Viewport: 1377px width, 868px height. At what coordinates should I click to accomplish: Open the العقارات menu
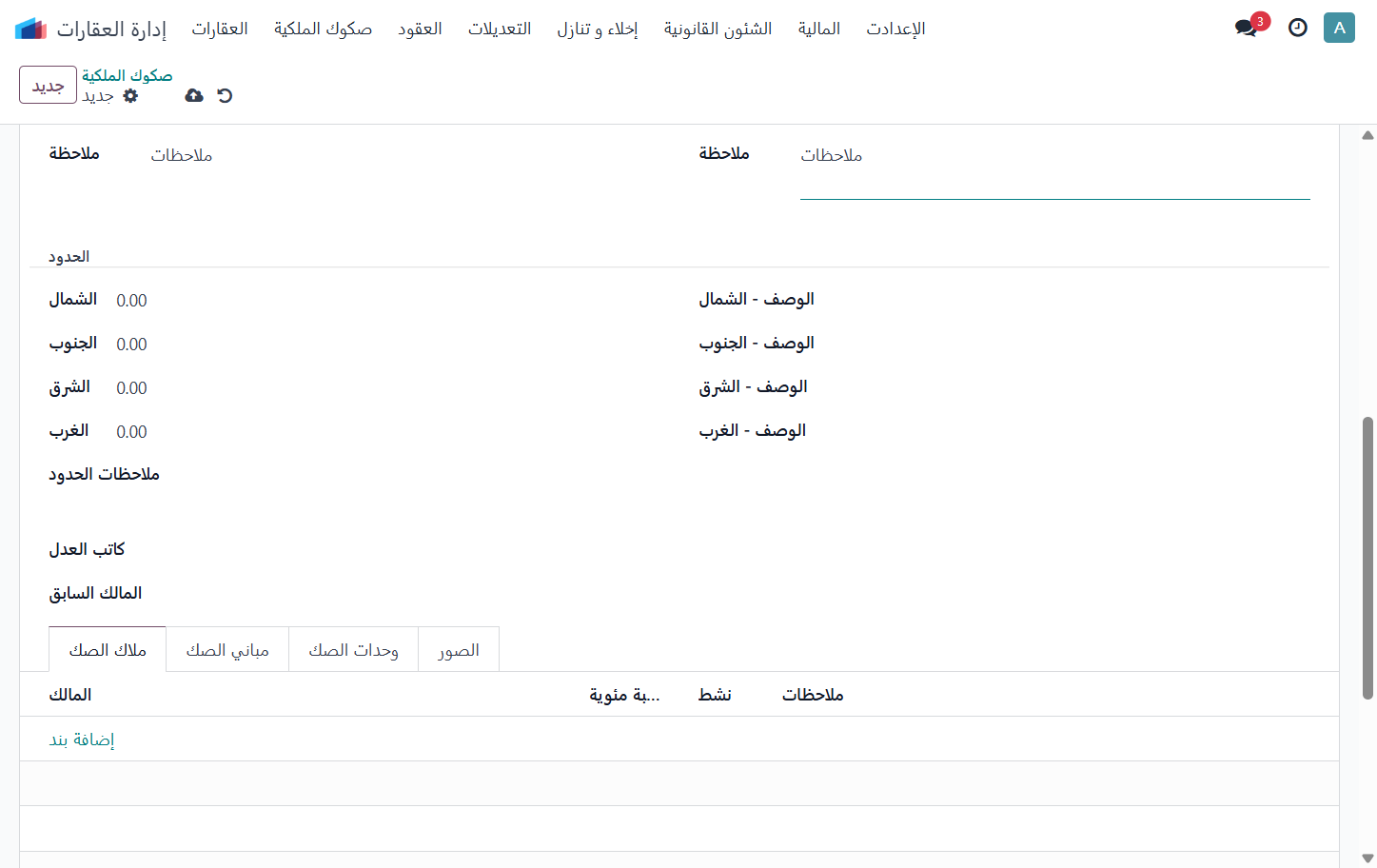pyautogui.click(x=220, y=29)
